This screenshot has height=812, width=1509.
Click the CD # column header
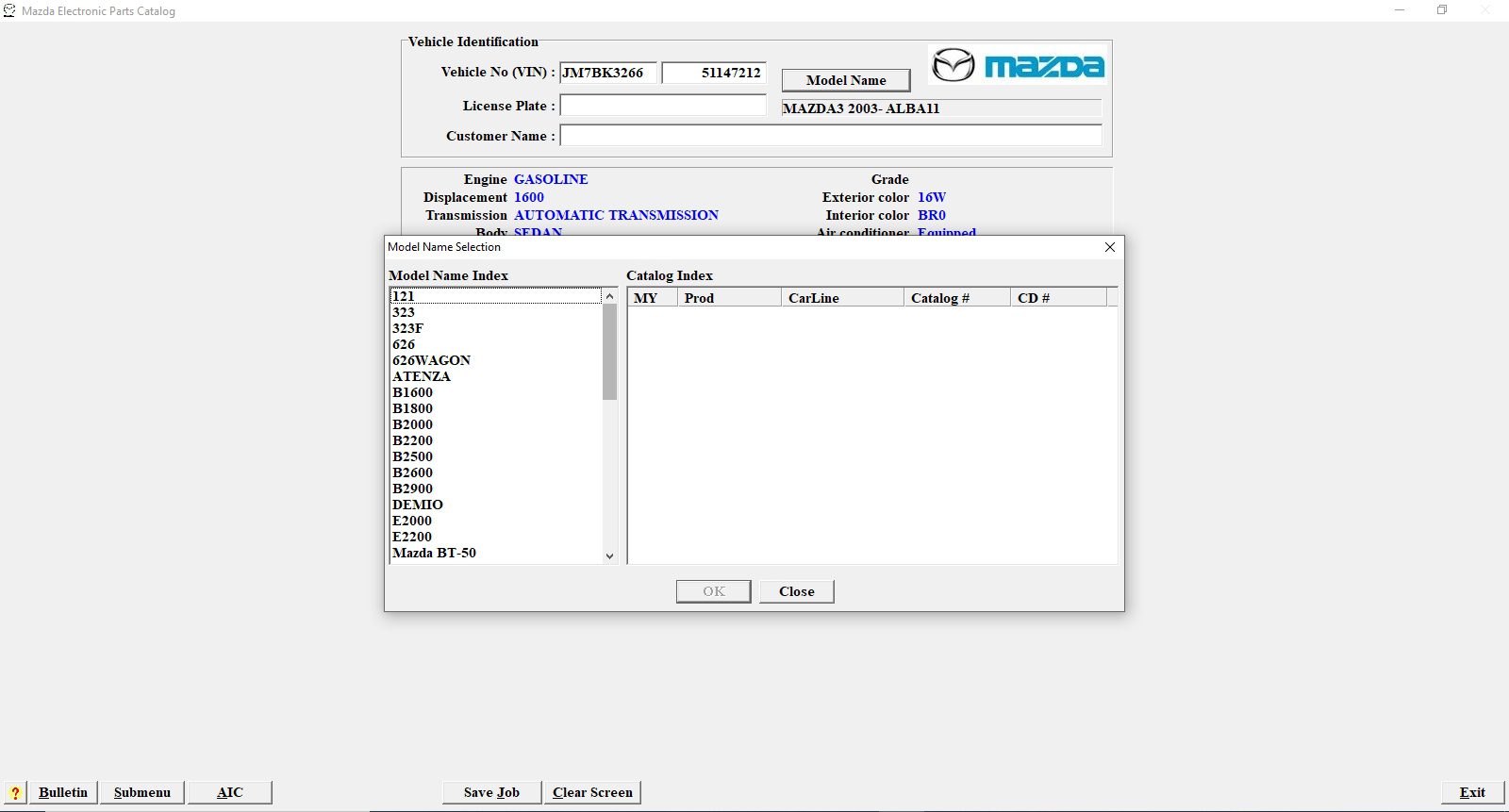(x=1058, y=298)
